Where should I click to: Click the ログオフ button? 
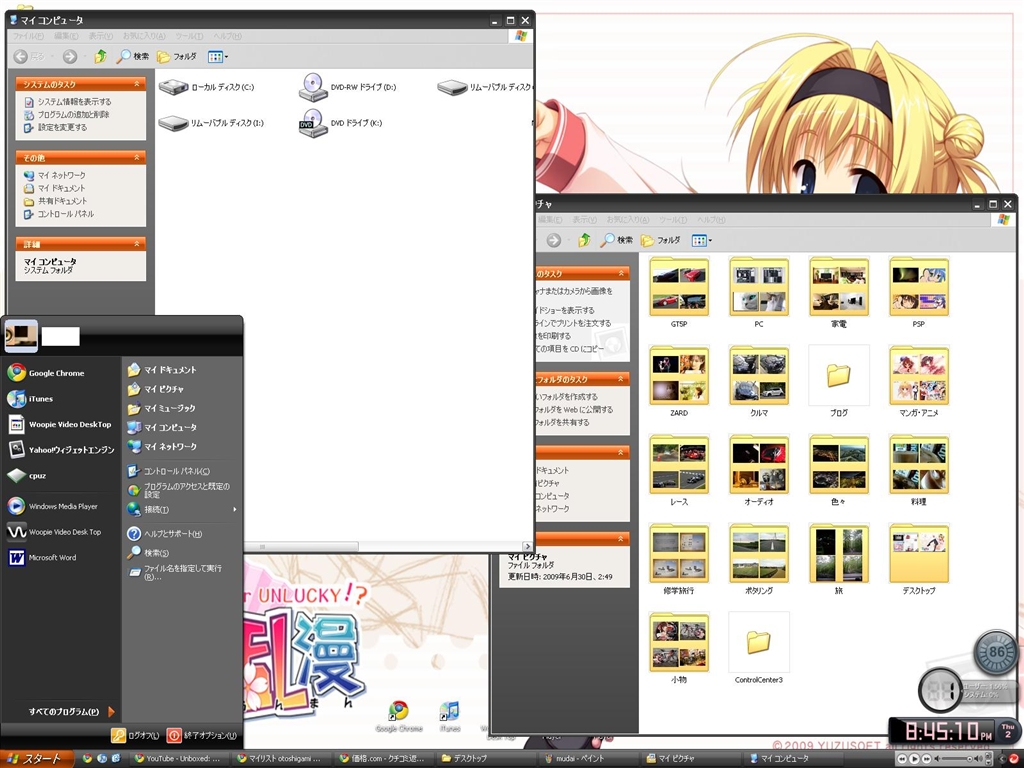(134, 736)
